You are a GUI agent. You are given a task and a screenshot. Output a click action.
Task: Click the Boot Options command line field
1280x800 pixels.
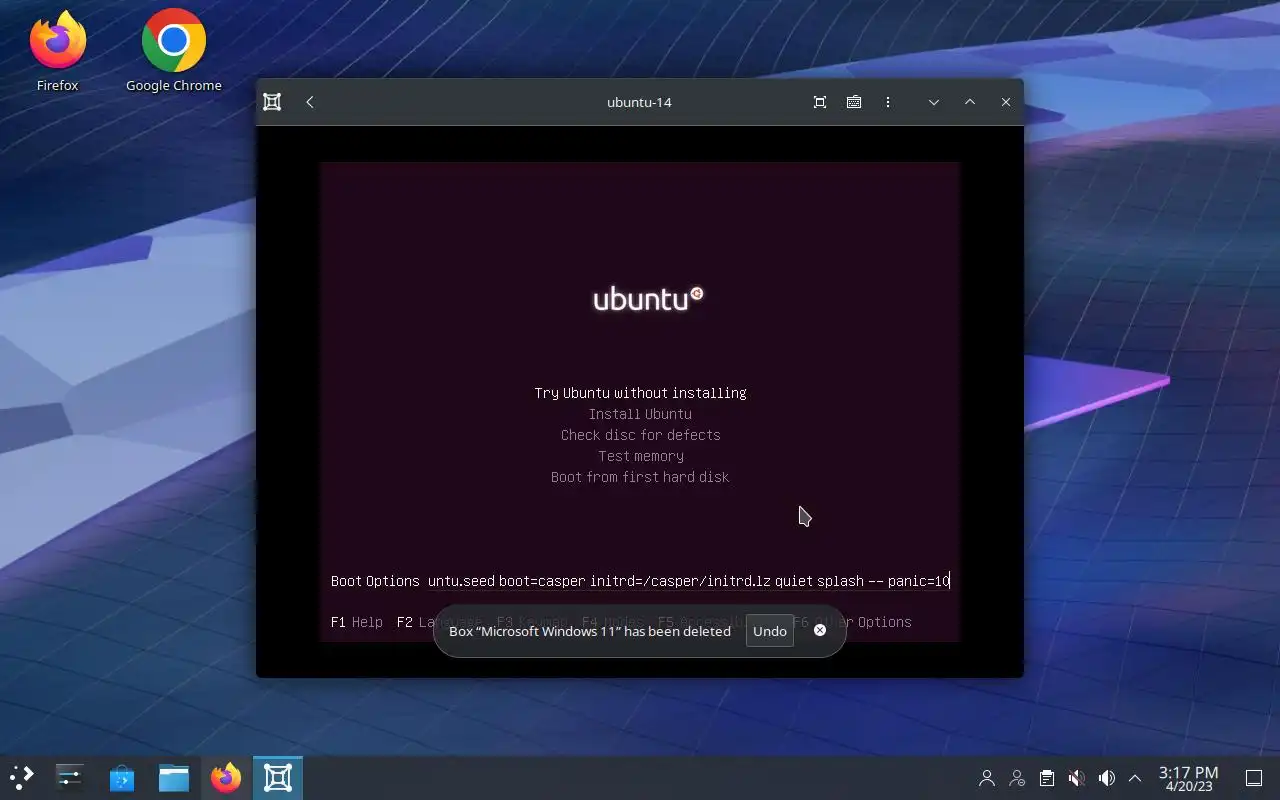[689, 581]
